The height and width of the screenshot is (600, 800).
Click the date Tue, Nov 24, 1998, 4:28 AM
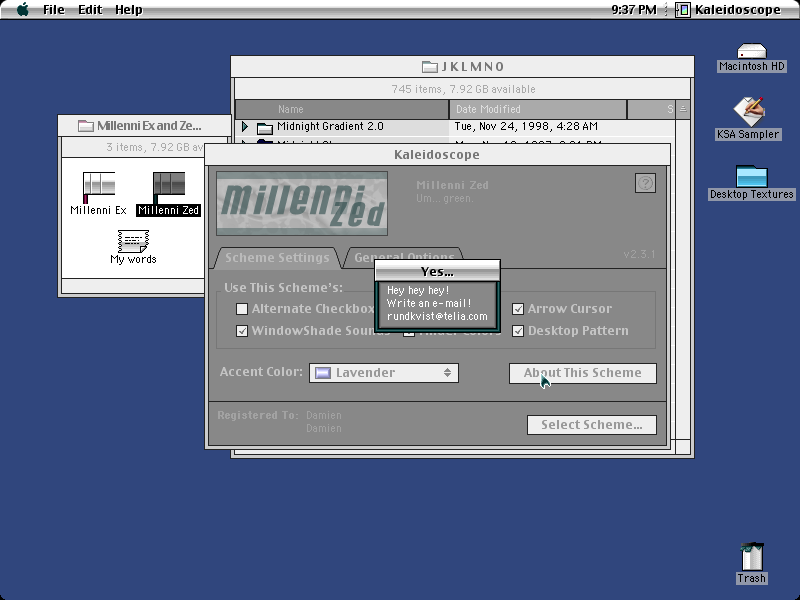[526, 126]
